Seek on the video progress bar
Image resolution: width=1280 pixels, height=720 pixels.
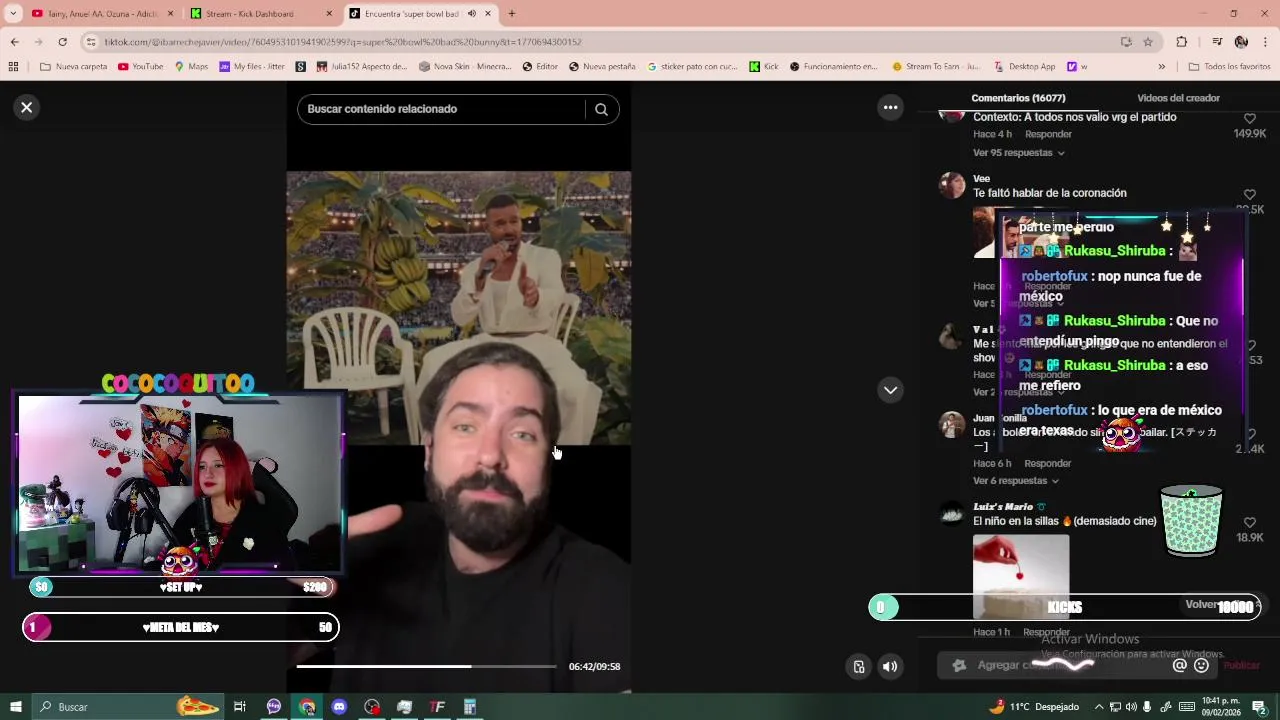point(426,666)
